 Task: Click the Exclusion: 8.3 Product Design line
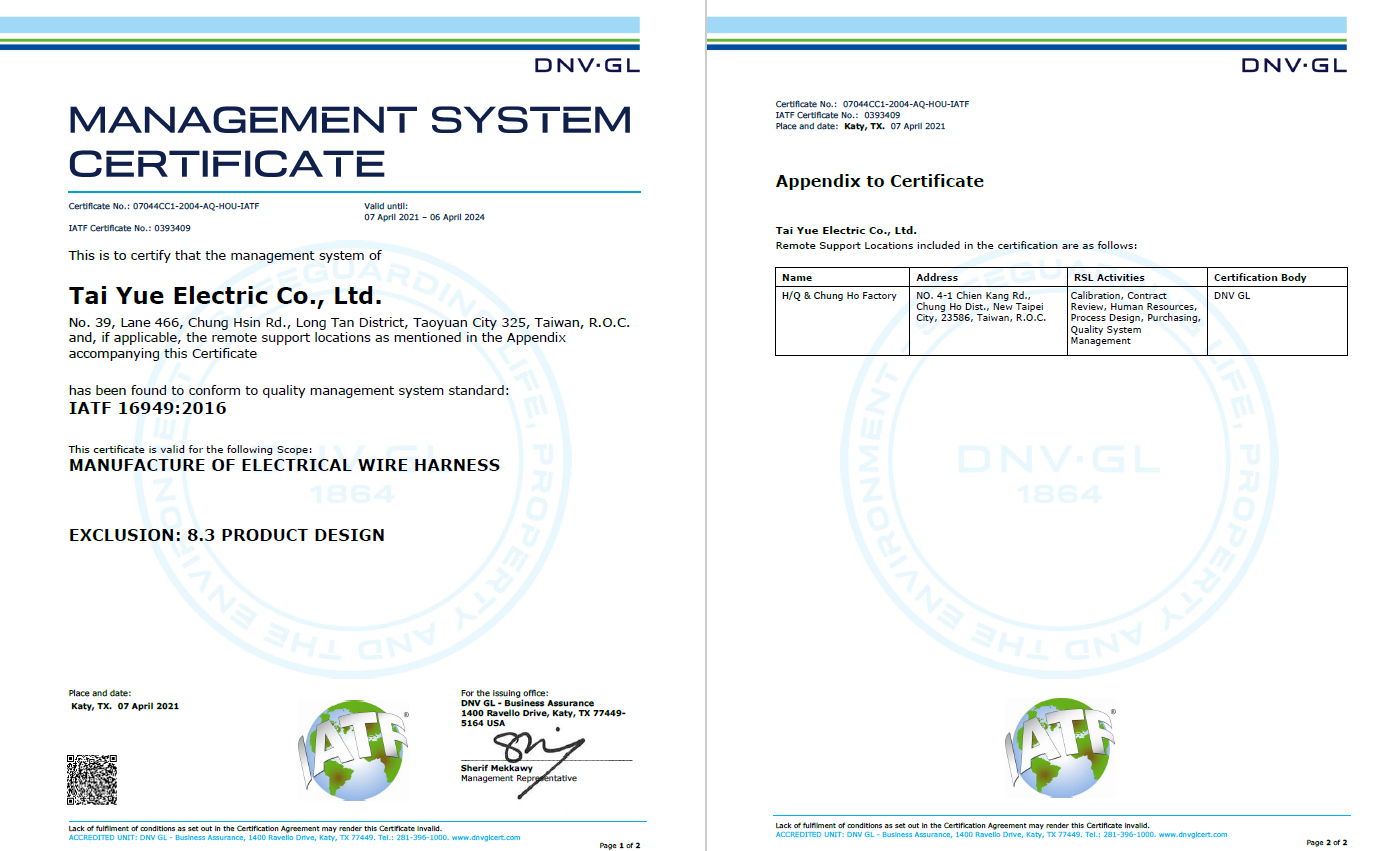click(x=226, y=535)
